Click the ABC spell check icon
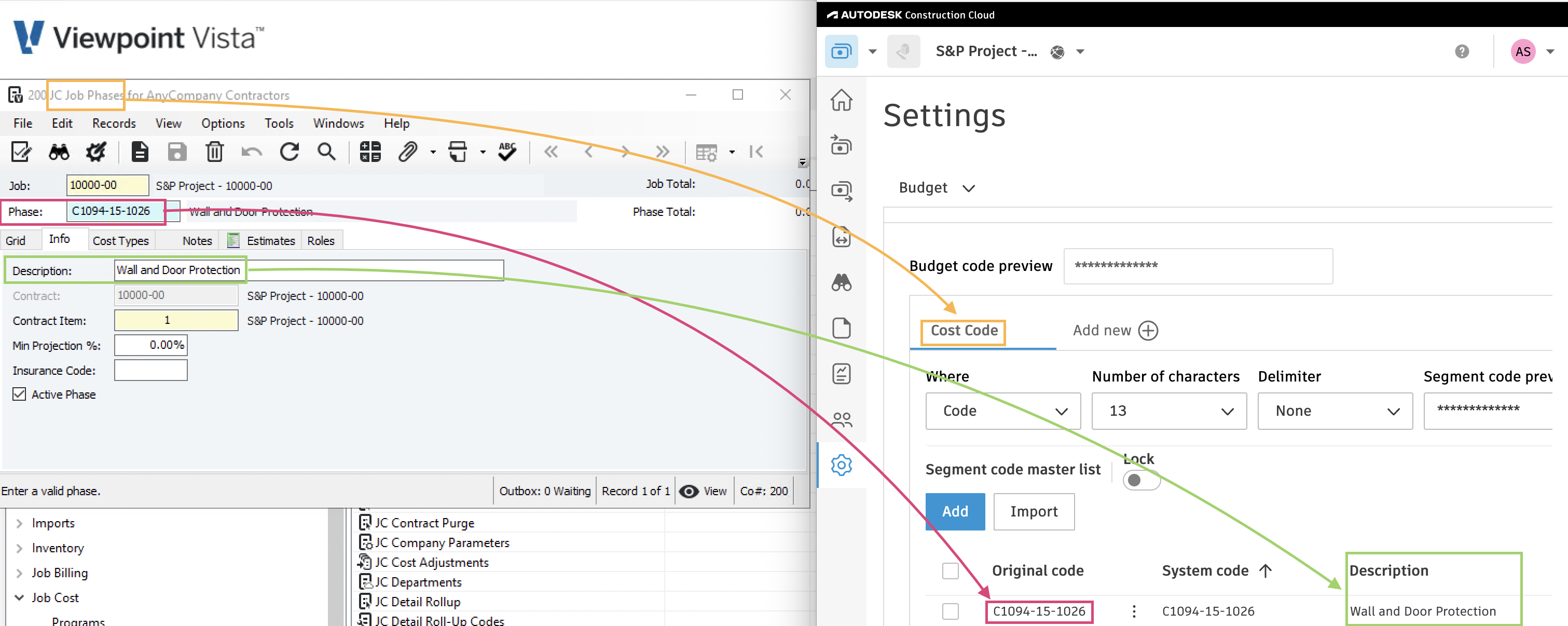1568x626 pixels. tap(507, 152)
